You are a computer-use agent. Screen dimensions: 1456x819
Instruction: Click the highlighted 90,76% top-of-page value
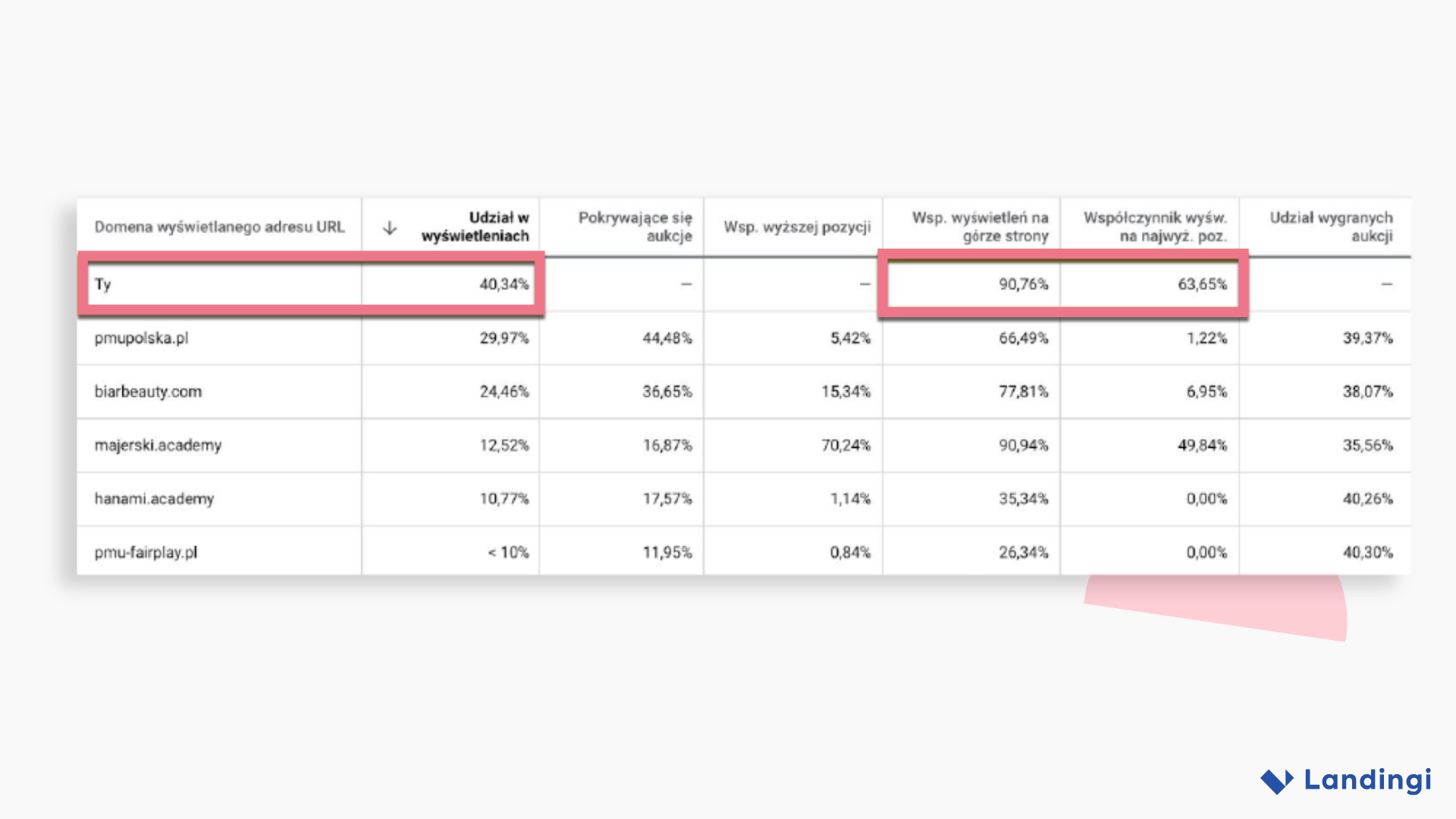[x=1023, y=284]
